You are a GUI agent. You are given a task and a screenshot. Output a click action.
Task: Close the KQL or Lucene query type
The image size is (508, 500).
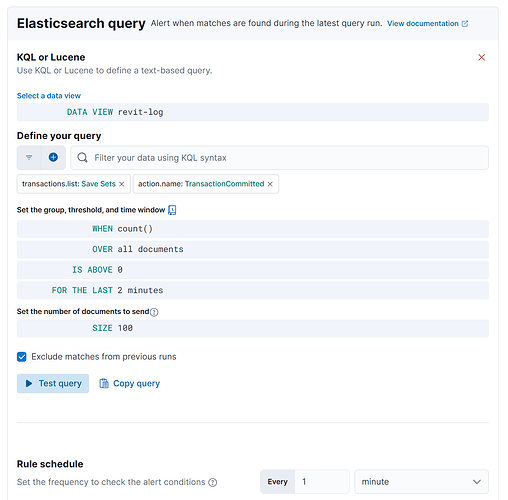point(481,57)
